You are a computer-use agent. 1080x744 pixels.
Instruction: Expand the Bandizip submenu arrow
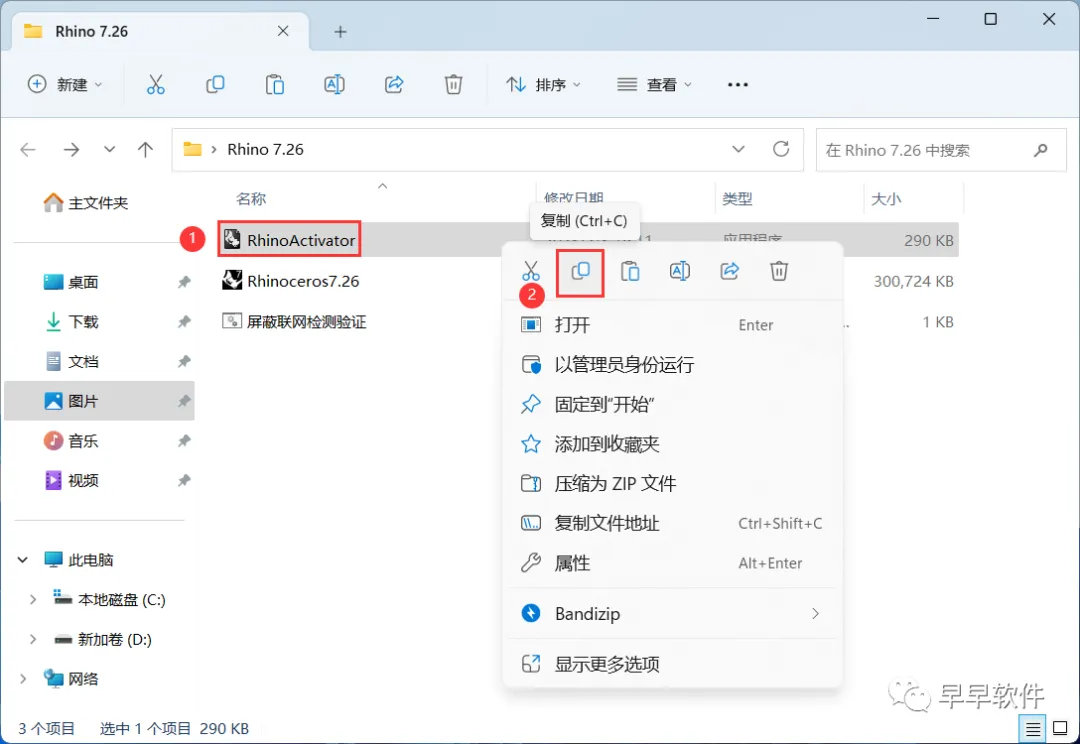(816, 614)
